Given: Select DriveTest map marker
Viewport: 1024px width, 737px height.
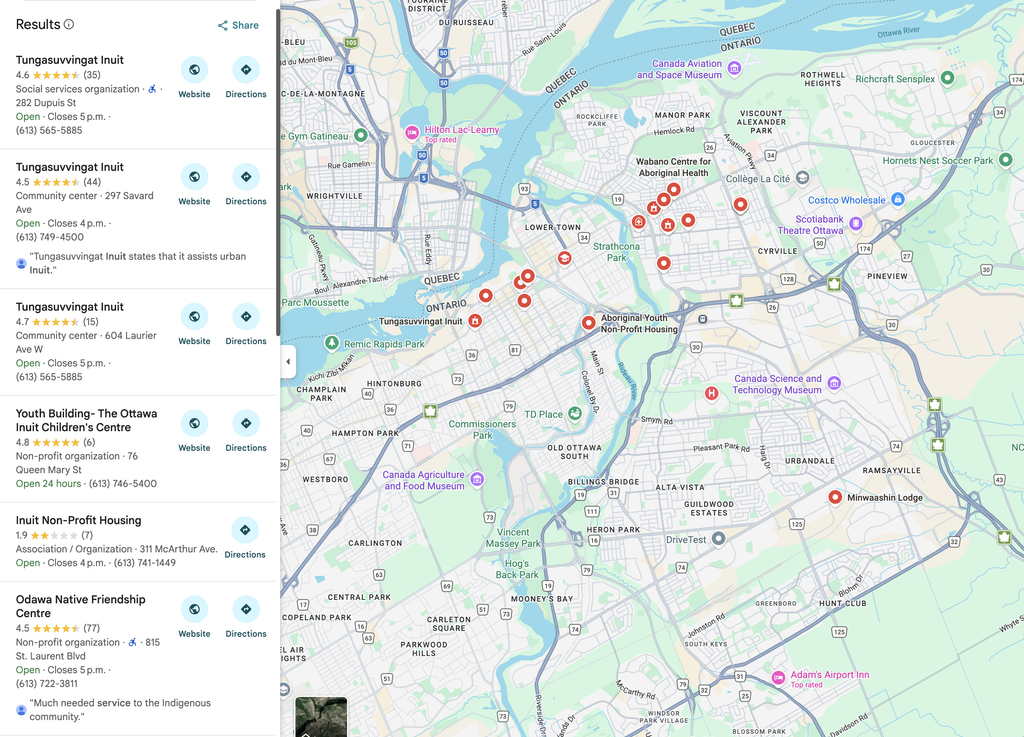Looking at the screenshot, I should tap(718, 539).
